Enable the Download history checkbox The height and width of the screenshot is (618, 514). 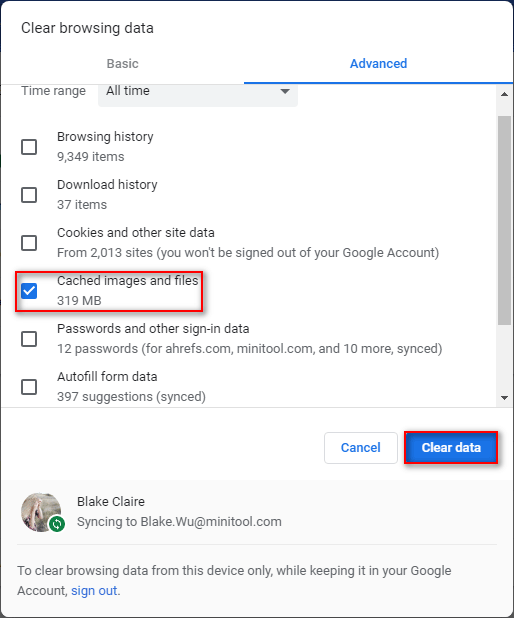(x=29, y=195)
